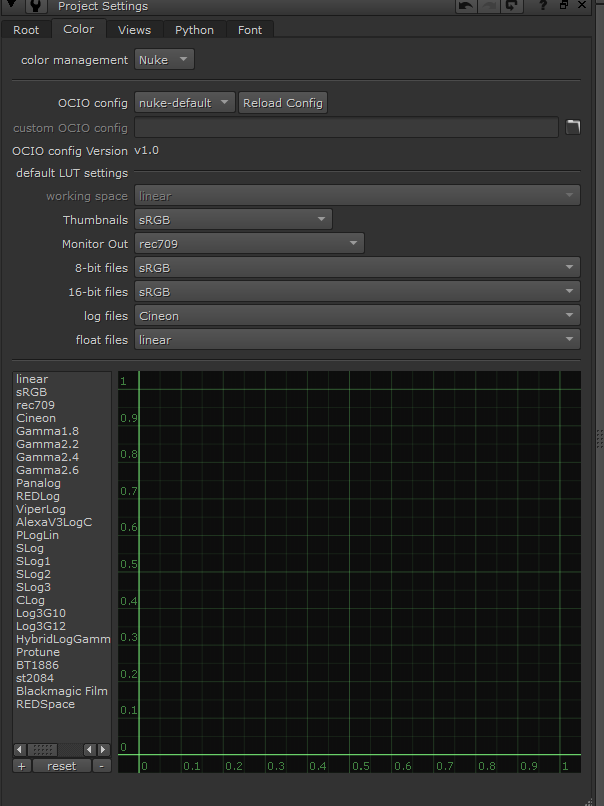Click the reset button below LUT list
Viewport: 604px width, 806px height.
click(62, 766)
